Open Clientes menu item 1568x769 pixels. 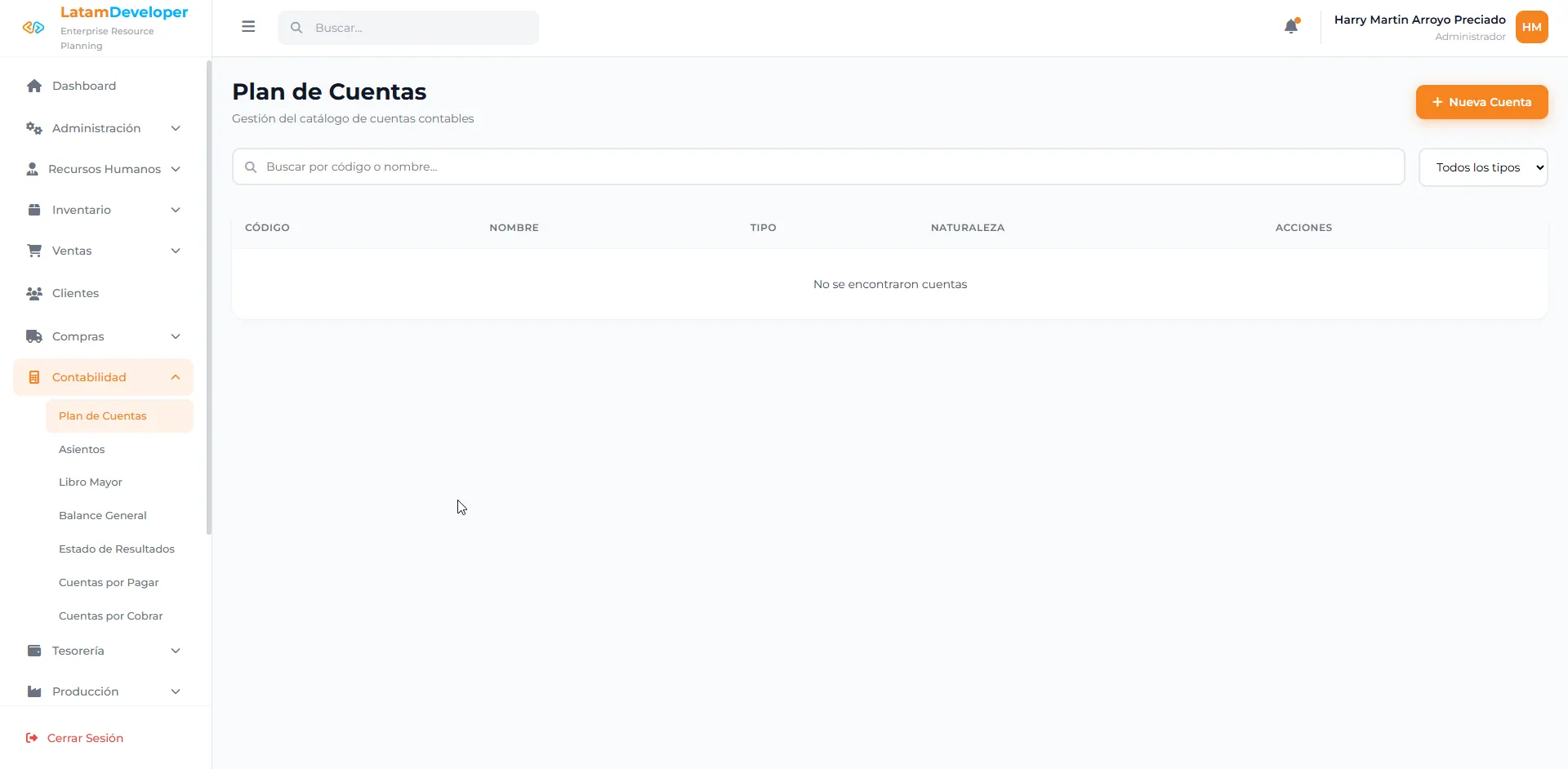coord(103,293)
